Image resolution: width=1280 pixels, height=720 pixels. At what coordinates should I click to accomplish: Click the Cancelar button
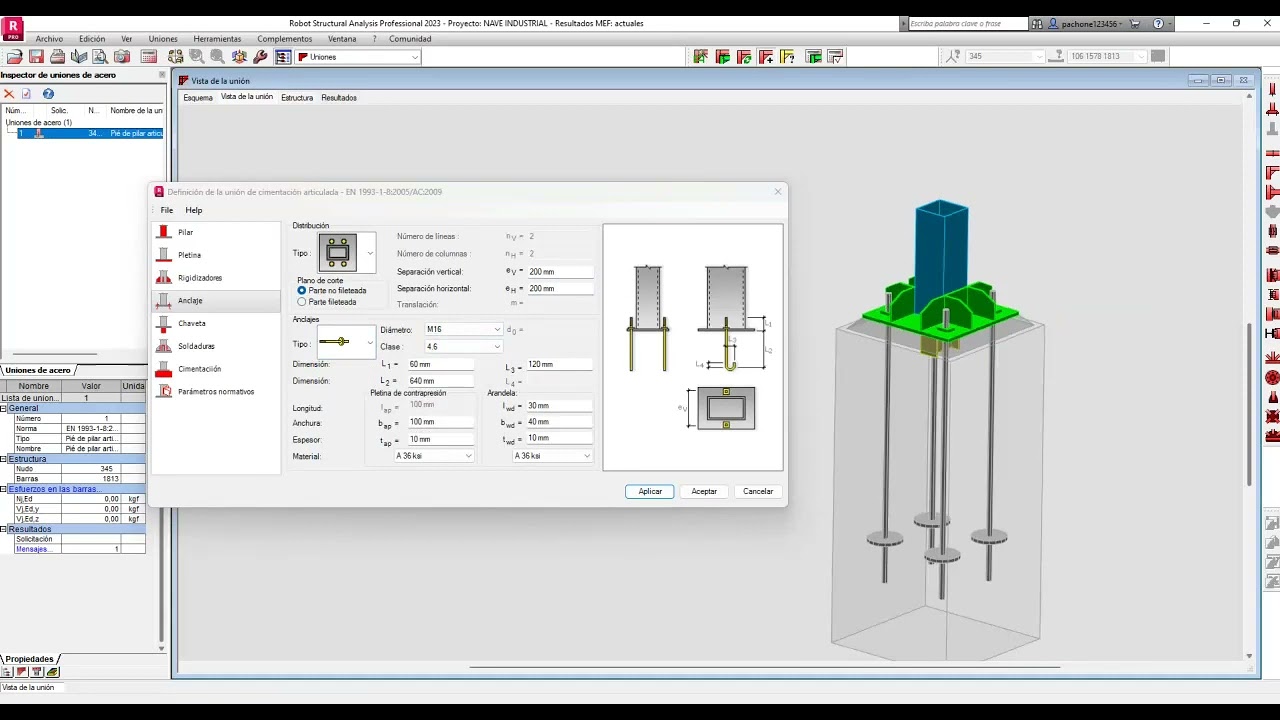point(758,491)
